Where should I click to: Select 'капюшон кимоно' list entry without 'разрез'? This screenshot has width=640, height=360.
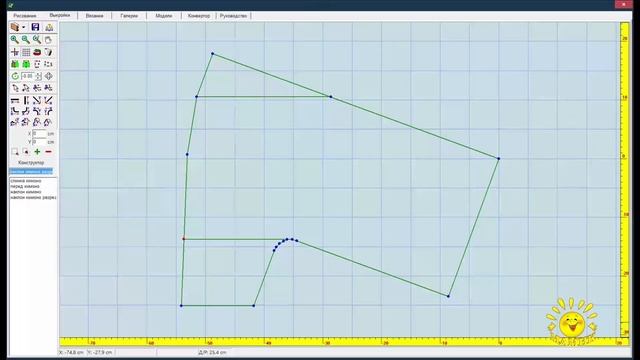click(x=26, y=191)
